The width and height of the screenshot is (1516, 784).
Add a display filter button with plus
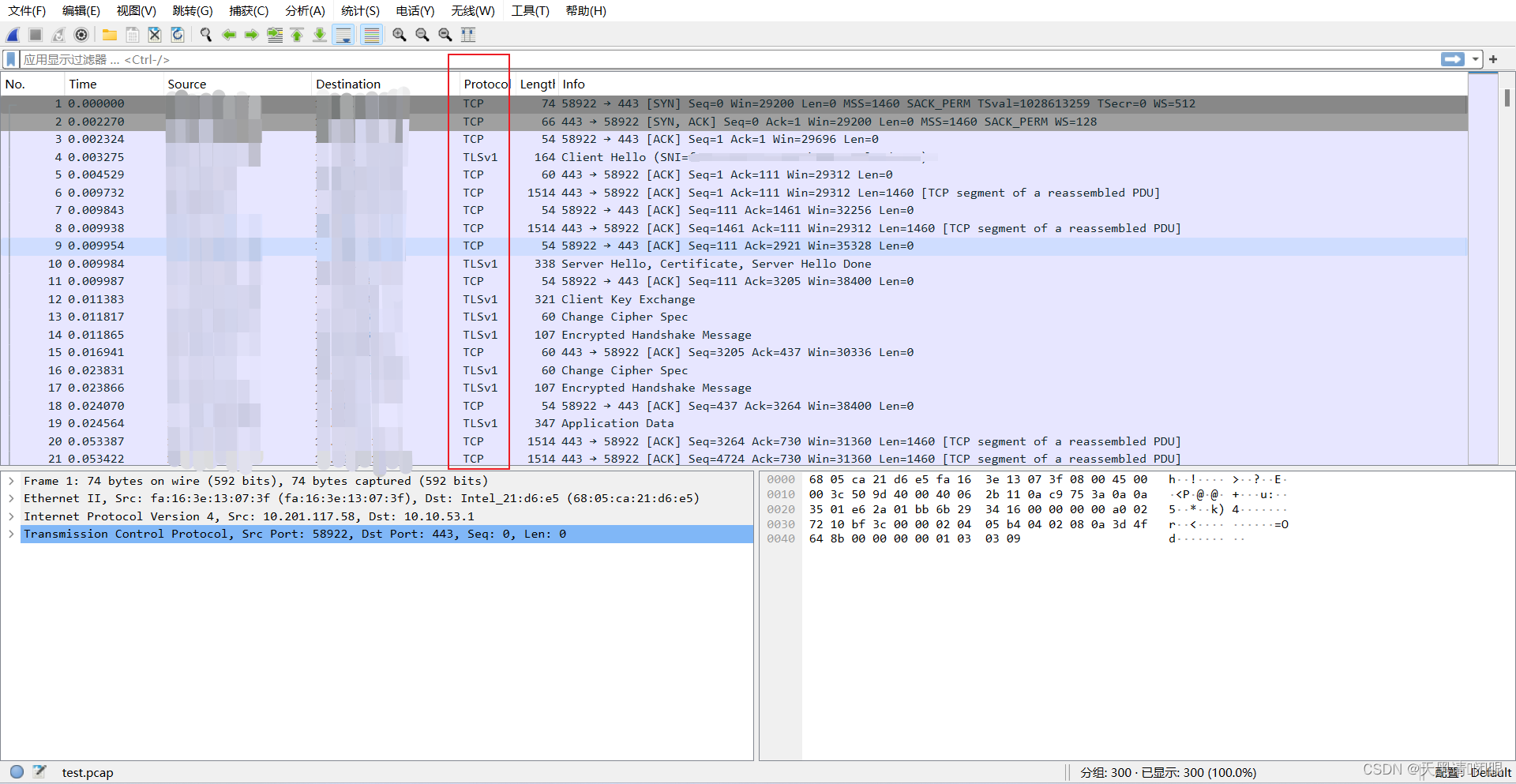[1493, 59]
